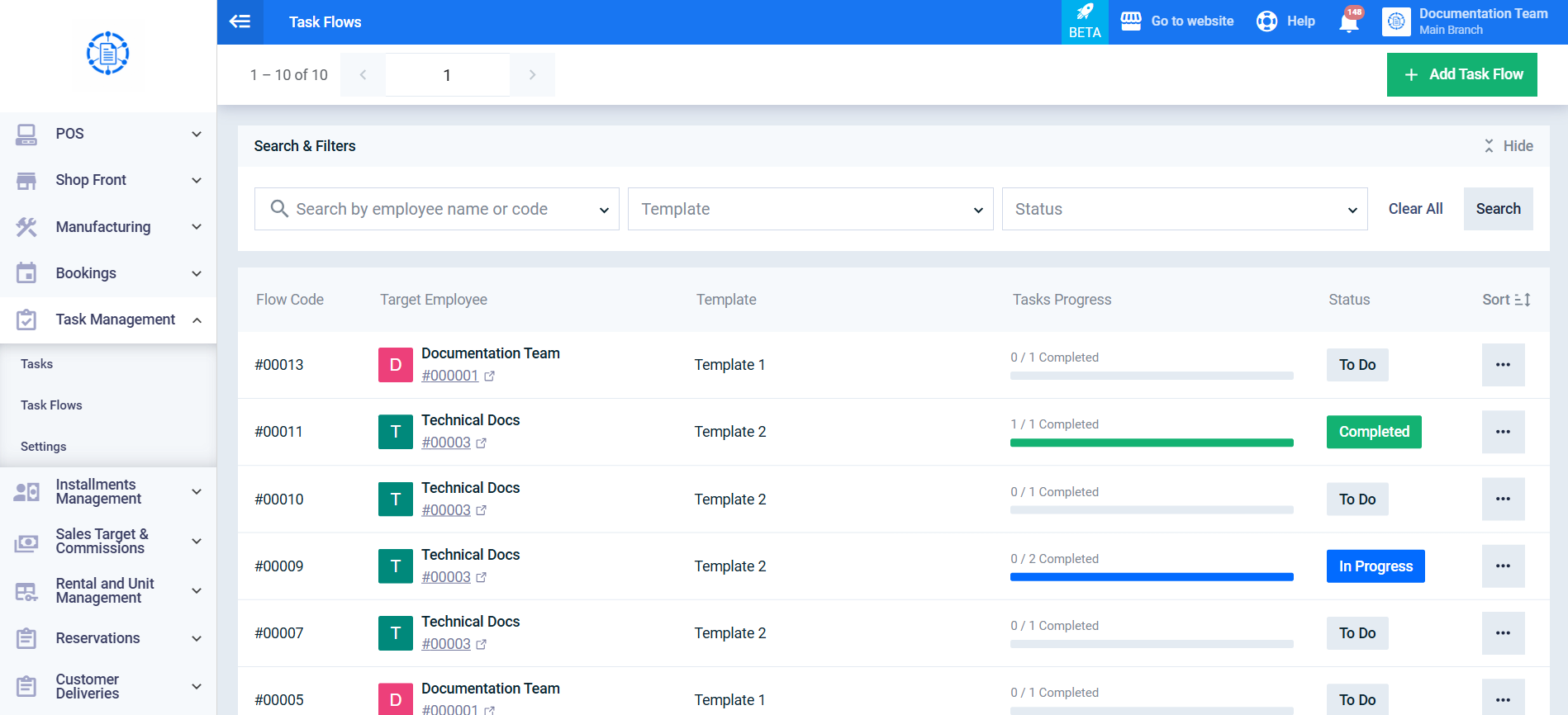Click the POS register icon
The width and height of the screenshot is (1568, 715).
(26, 134)
